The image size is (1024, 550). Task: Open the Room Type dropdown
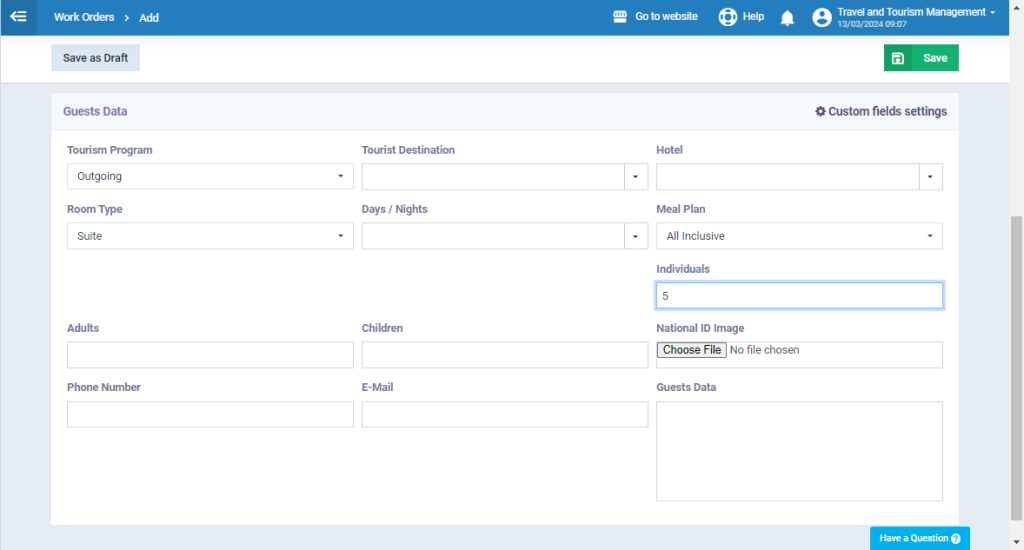click(x=210, y=236)
